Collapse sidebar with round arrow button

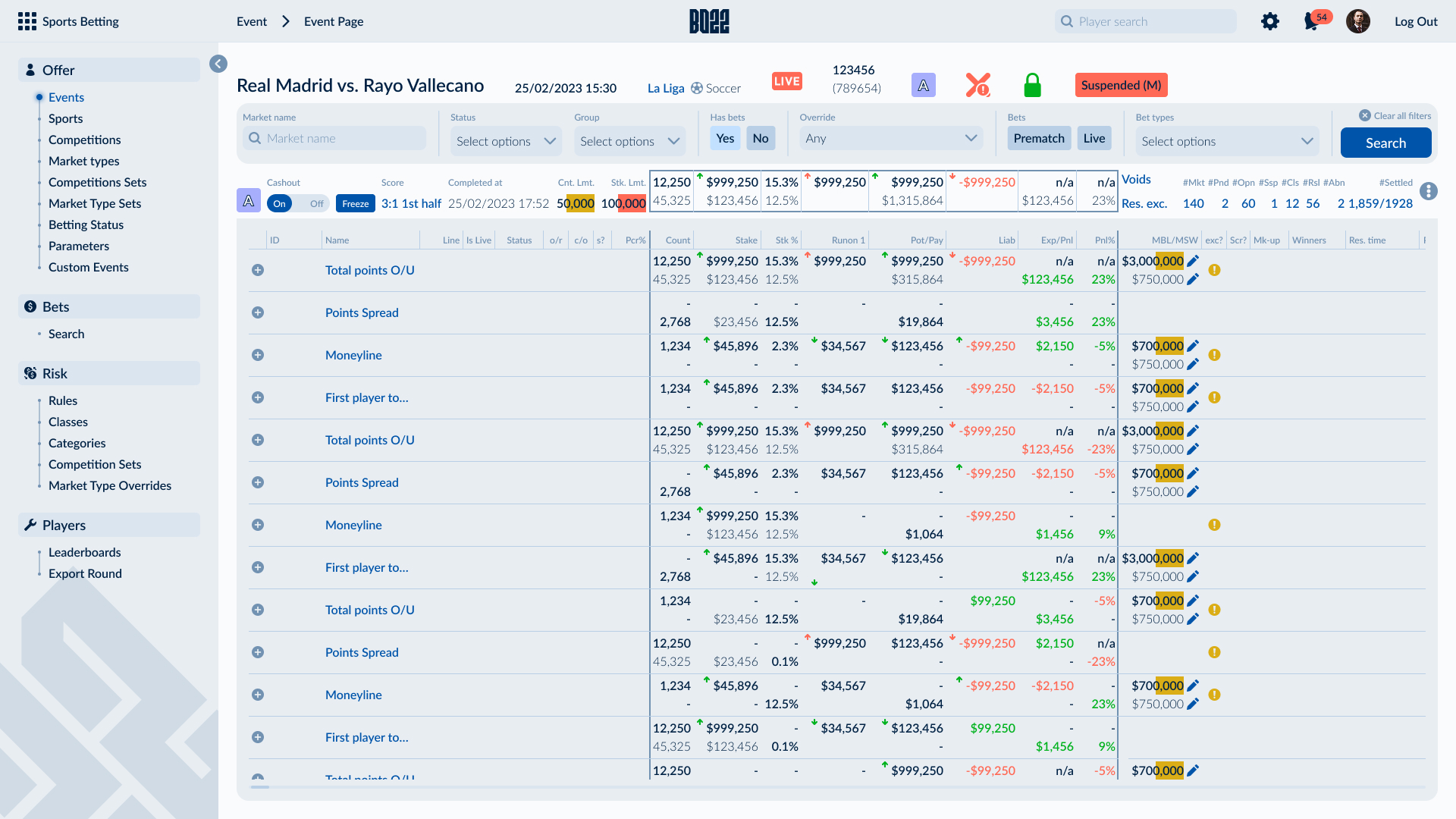(x=218, y=64)
